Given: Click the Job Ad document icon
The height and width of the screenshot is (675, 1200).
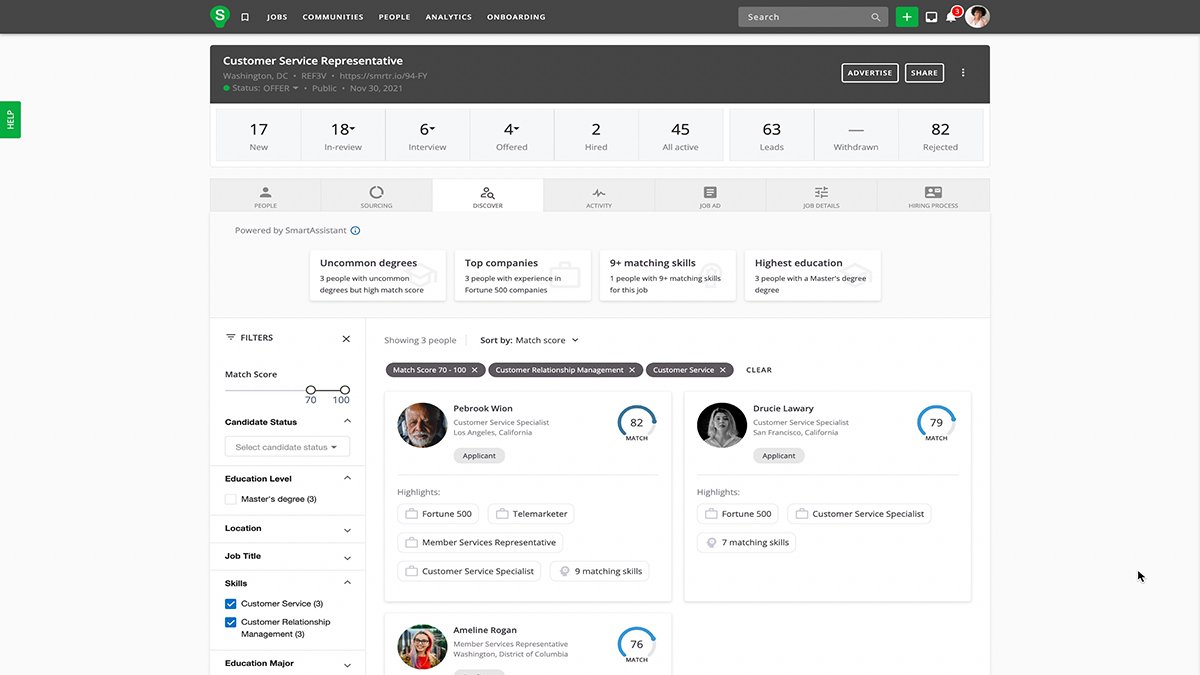Looking at the screenshot, I should [x=710, y=195].
